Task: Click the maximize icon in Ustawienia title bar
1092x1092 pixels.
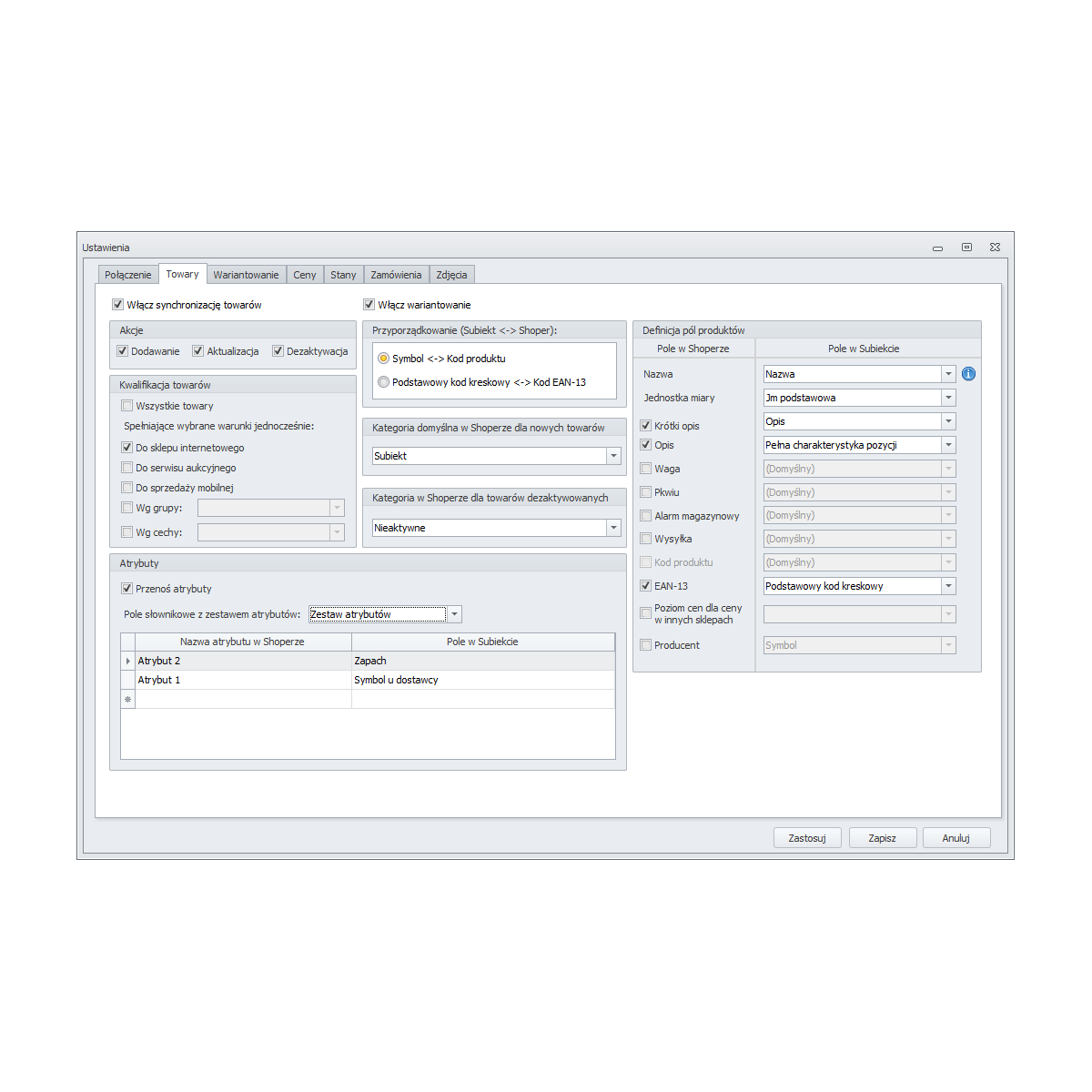Action: [x=966, y=248]
